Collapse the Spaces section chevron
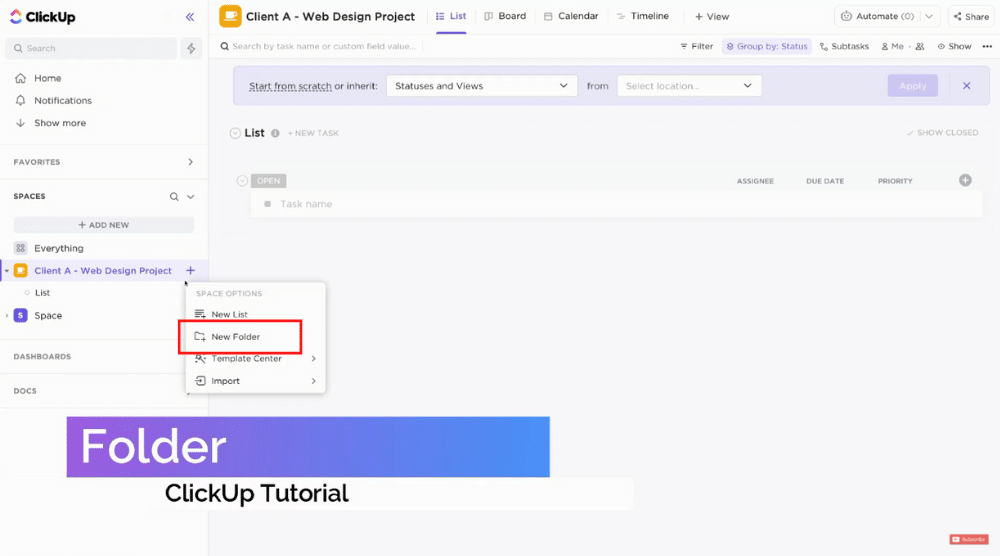The image size is (1000, 556). point(190,196)
